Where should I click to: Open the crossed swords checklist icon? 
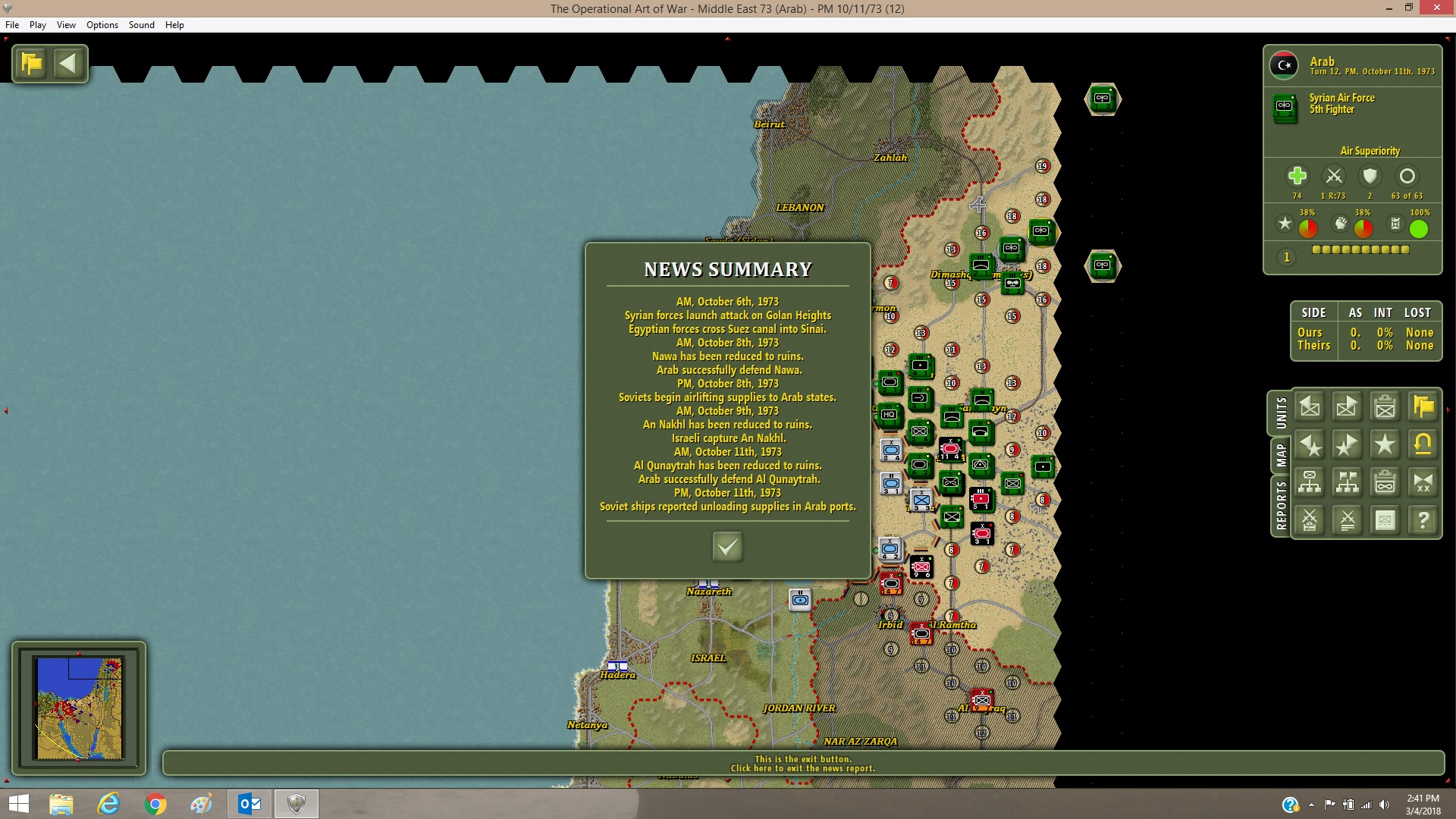tap(1310, 520)
